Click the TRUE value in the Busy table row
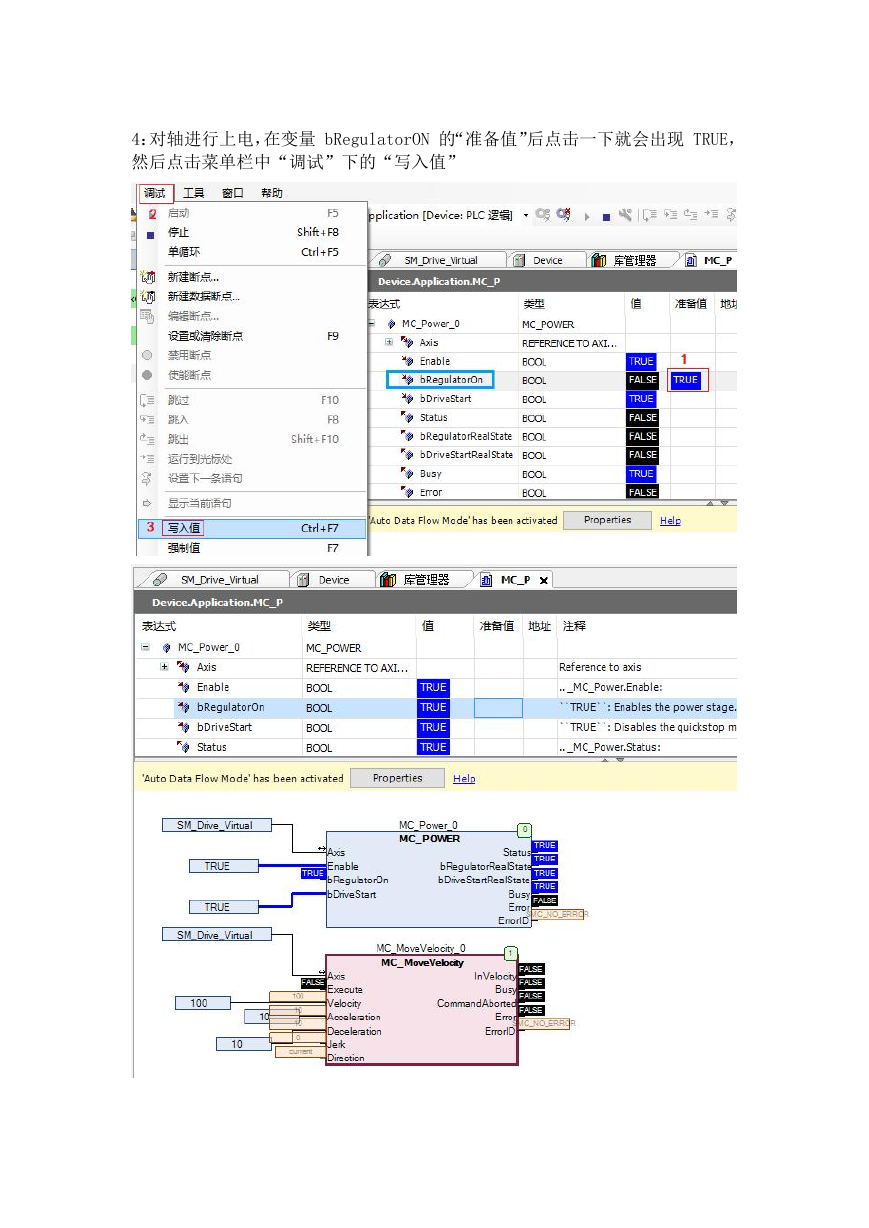 coord(641,474)
